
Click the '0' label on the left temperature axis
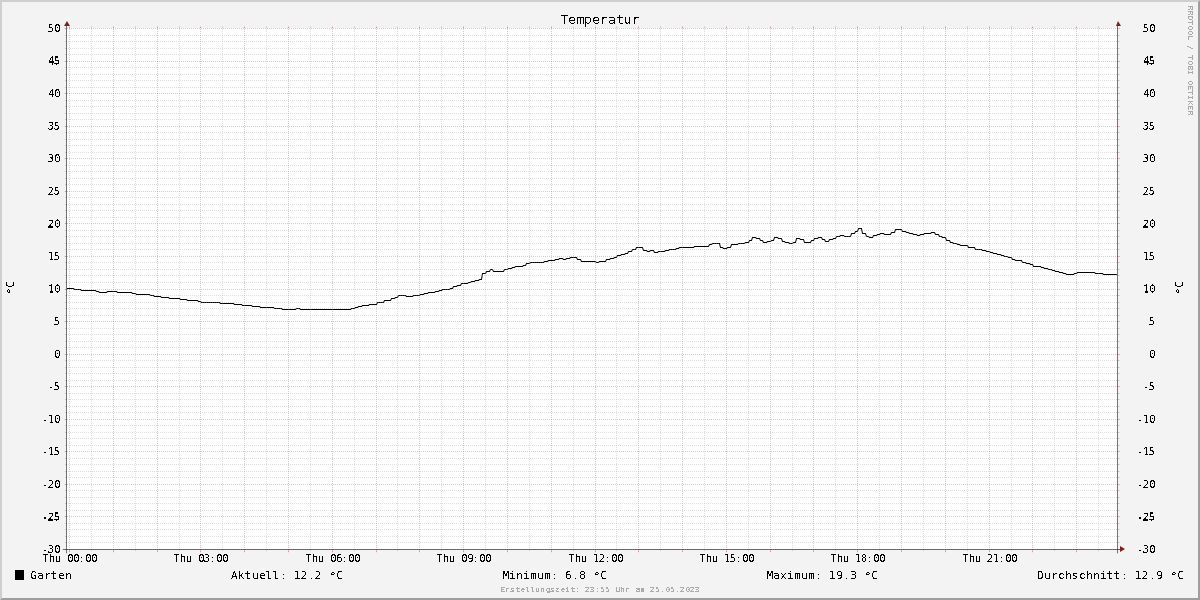click(x=58, y=354)
